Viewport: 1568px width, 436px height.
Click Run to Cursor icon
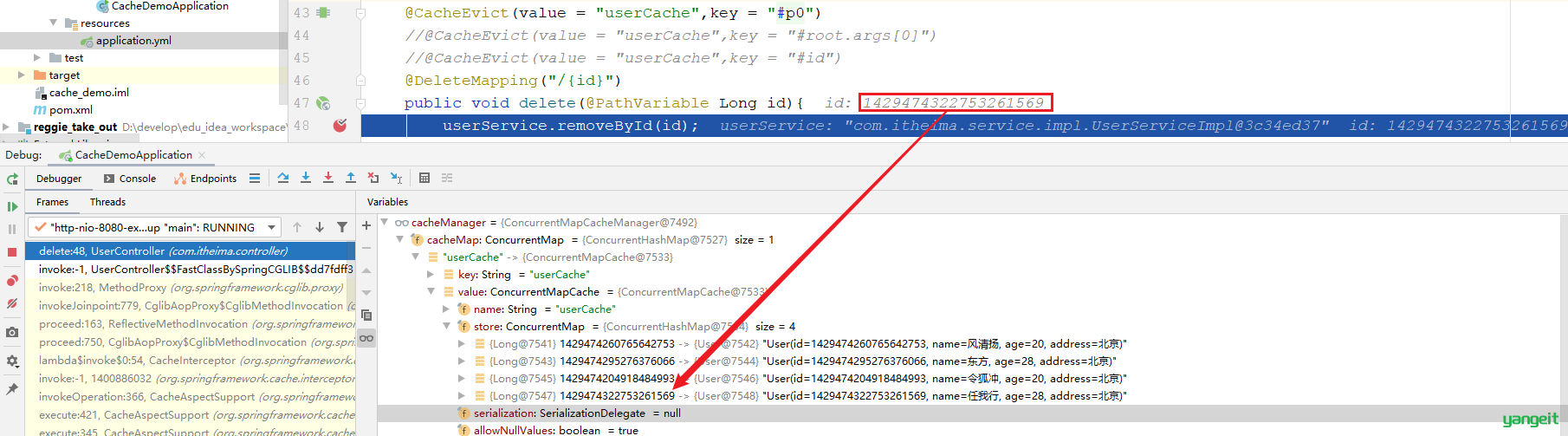396,178
